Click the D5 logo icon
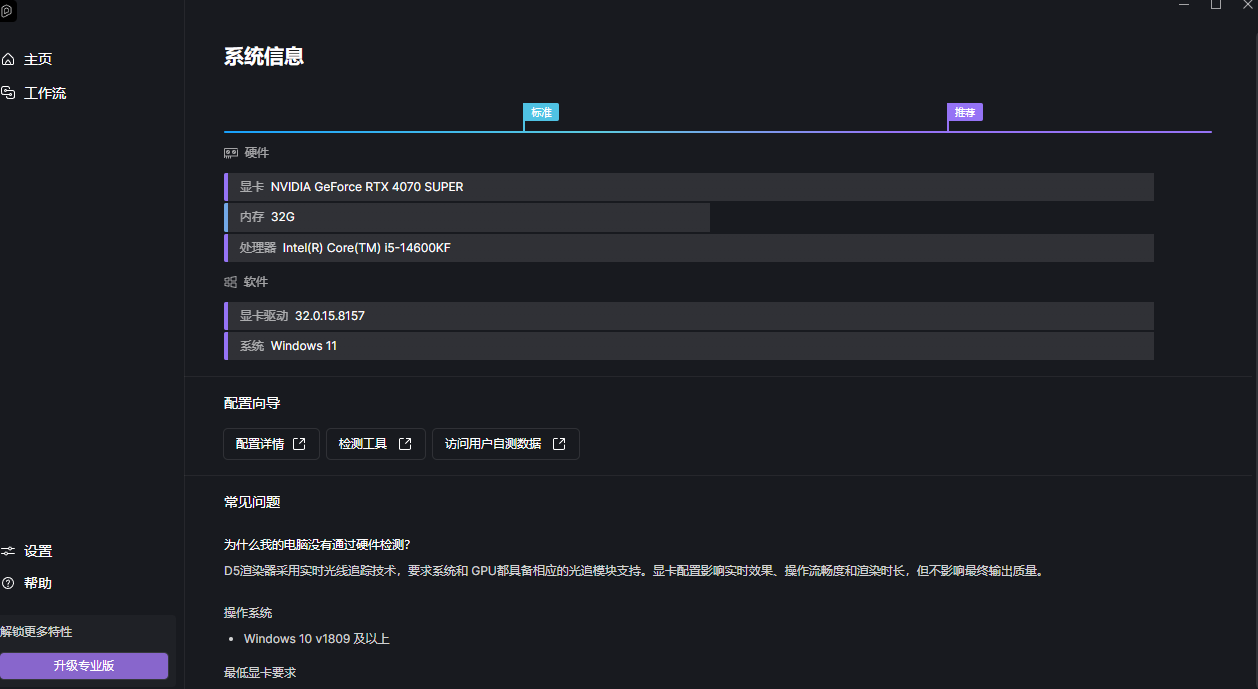The height and width of the screenshot is (689, 1258). click(x=7, y=12)
